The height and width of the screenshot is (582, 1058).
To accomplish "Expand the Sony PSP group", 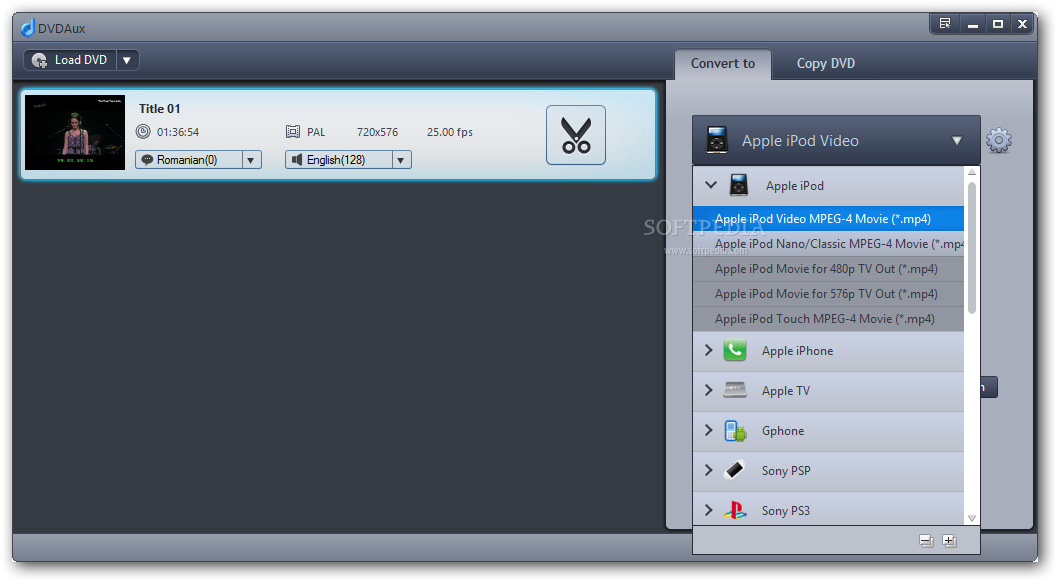I will 708,470.
